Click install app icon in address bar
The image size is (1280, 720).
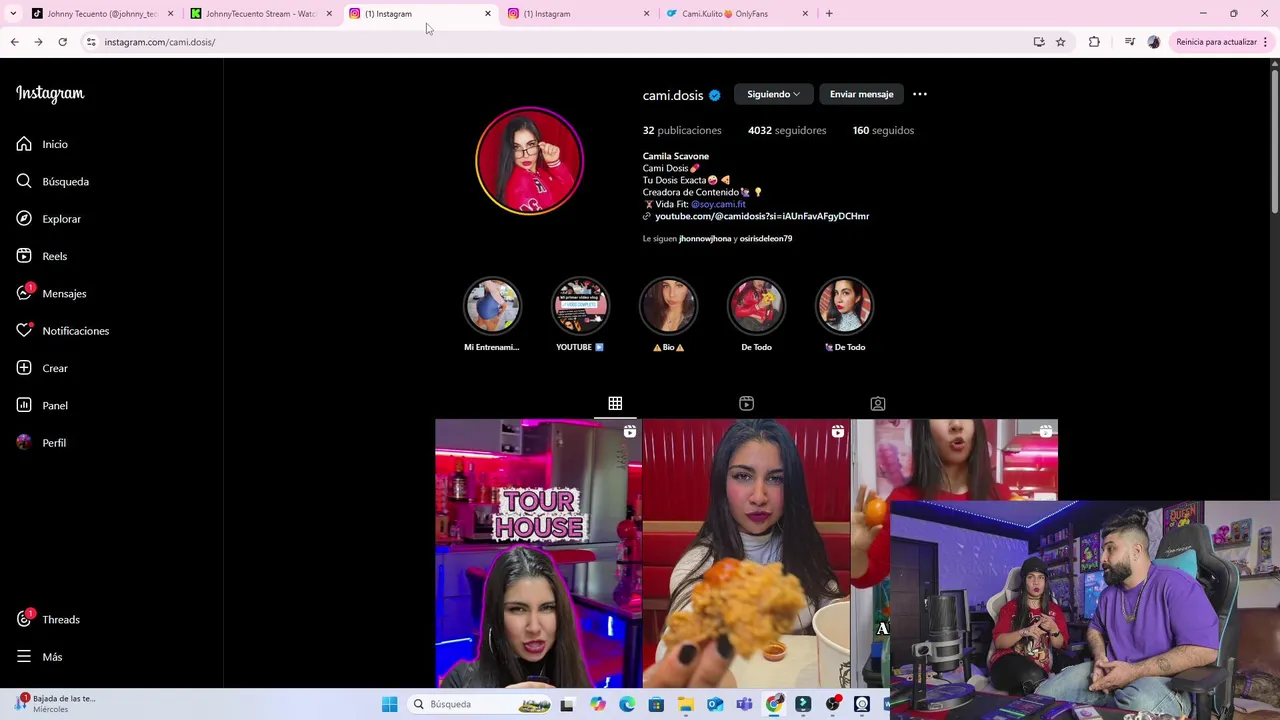pyautogui.click(x=1039, y=42)
